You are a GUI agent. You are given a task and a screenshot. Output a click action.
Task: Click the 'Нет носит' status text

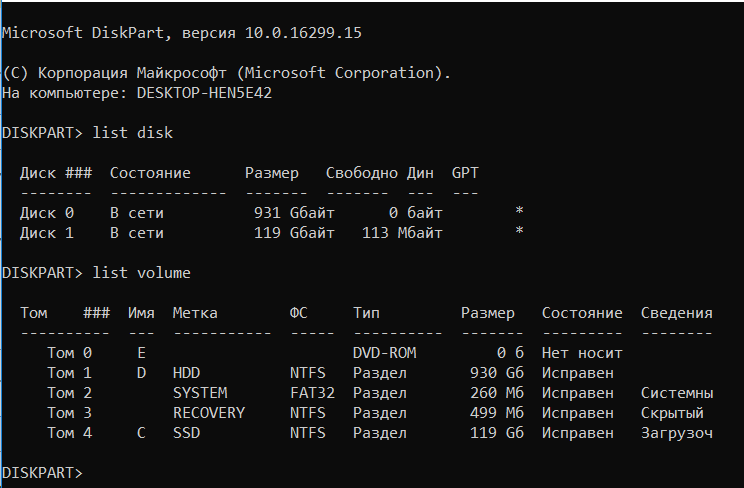click(x=582, y=352)
